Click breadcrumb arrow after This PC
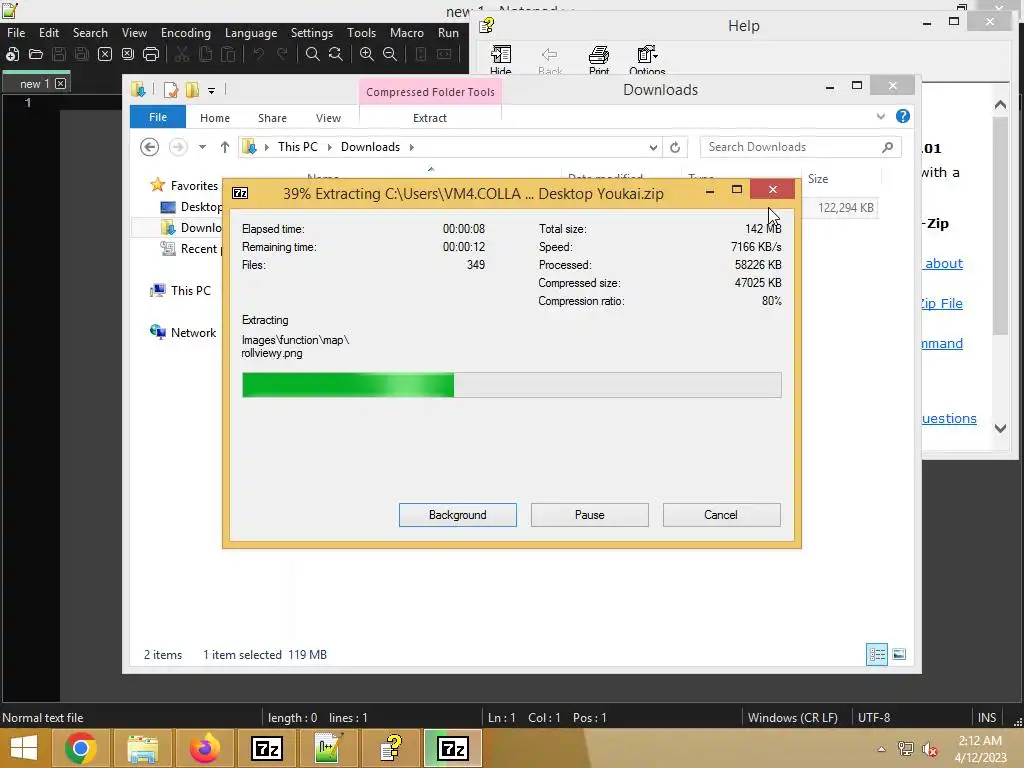 point(329,147)
